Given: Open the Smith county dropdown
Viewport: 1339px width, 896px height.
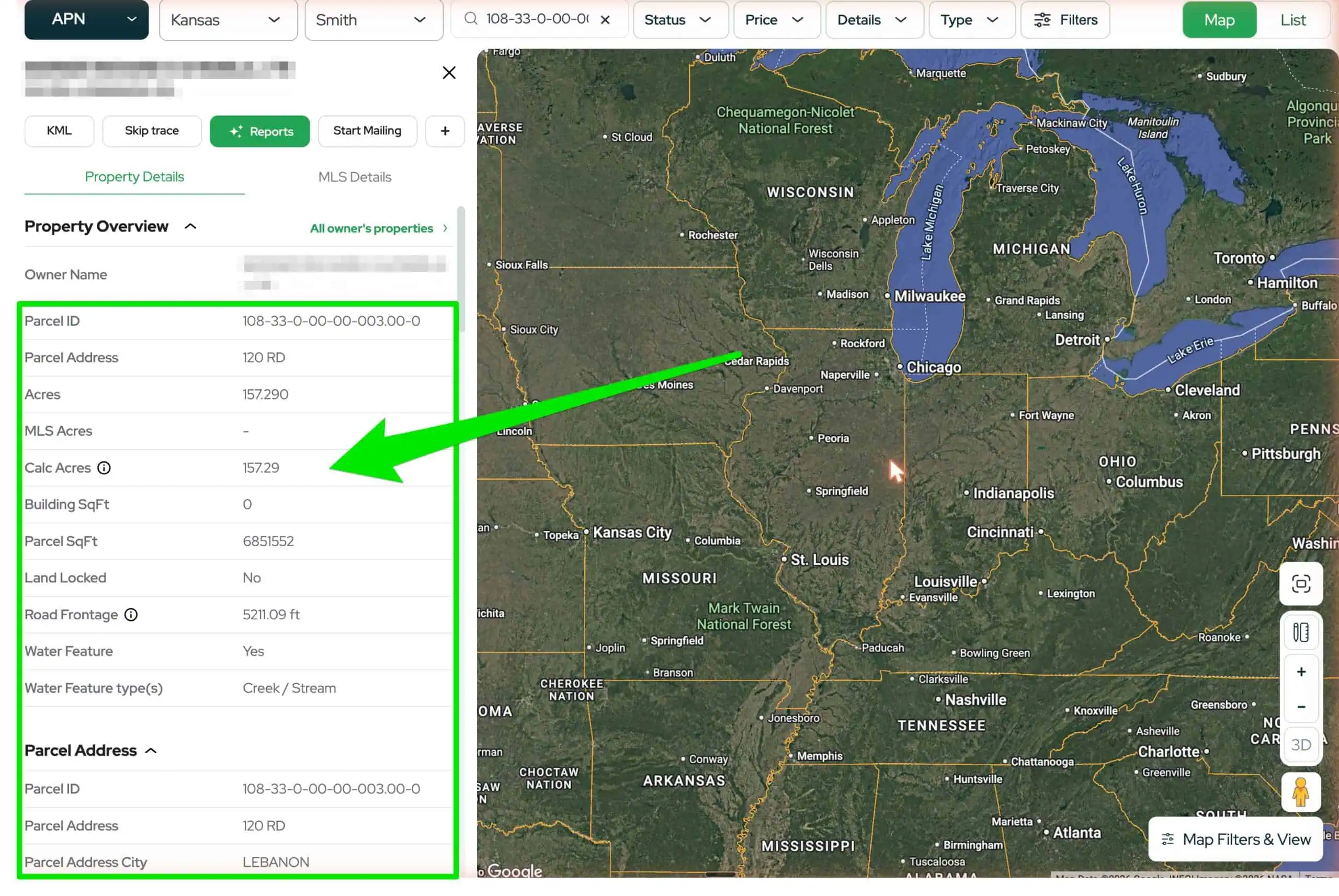Looking at the screenshot, I should (373, 20).
